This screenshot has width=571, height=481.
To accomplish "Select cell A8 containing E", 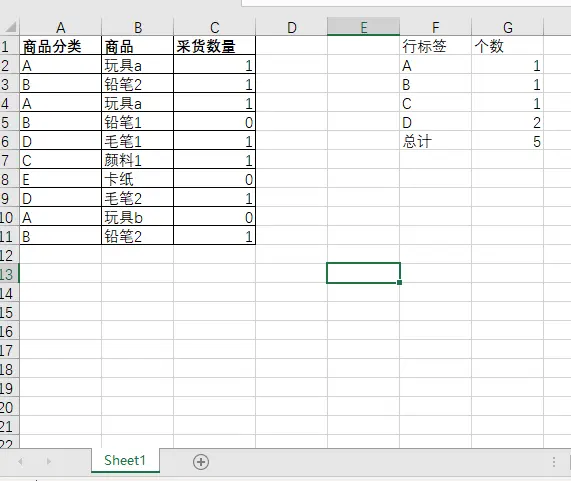I will [x=60, y=179].
